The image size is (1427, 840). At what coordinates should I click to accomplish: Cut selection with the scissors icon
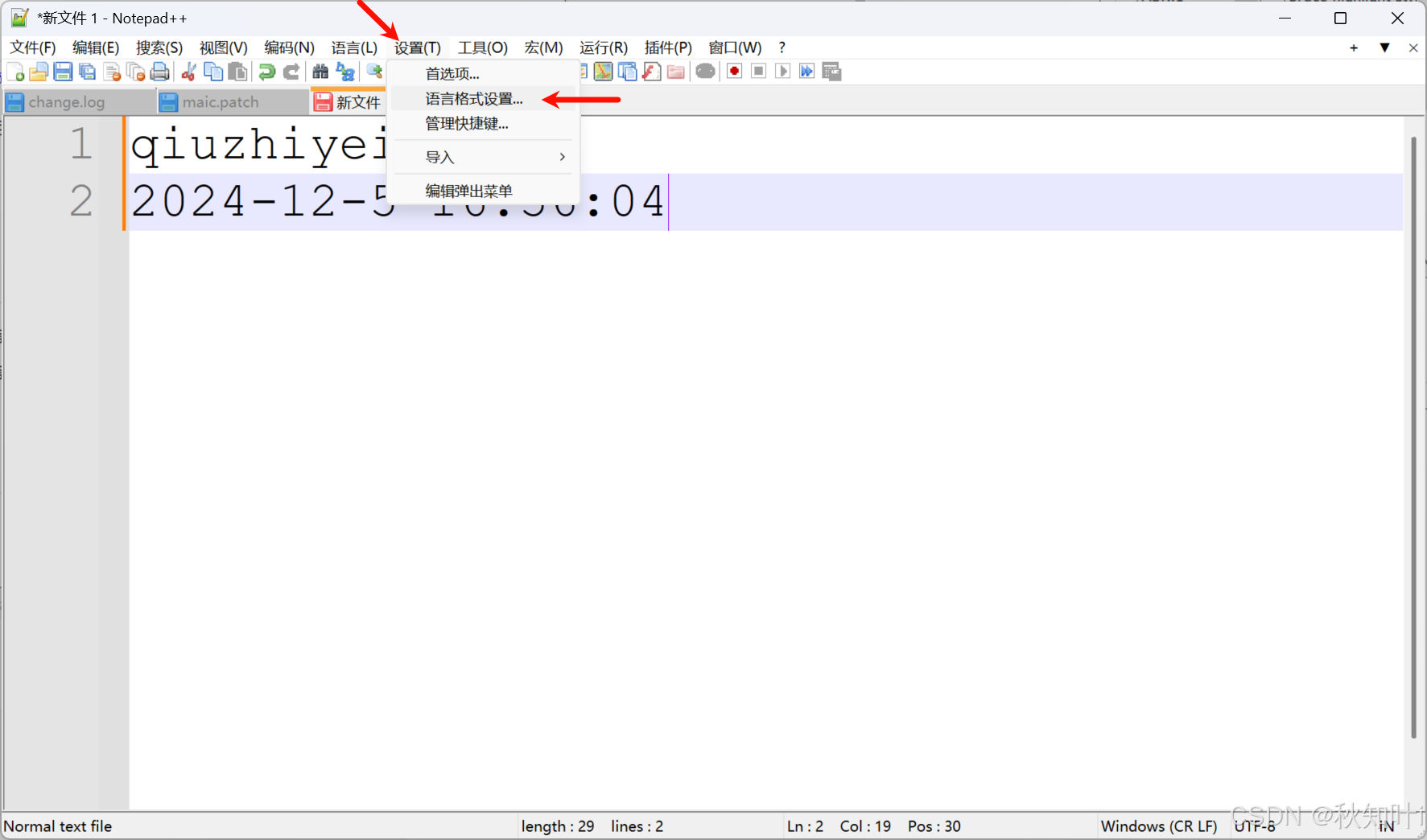click(x=189, y=72)
